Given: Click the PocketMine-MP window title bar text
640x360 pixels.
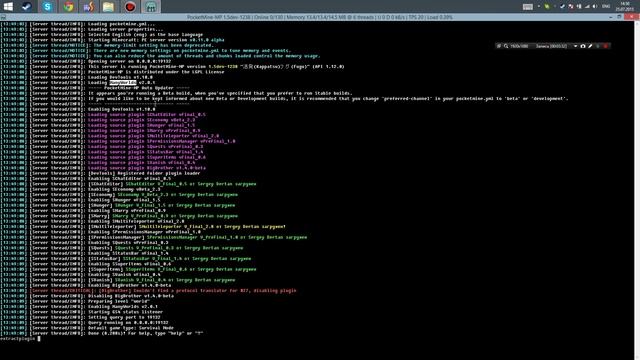Looking at the screenshot, I should point(320,17).
